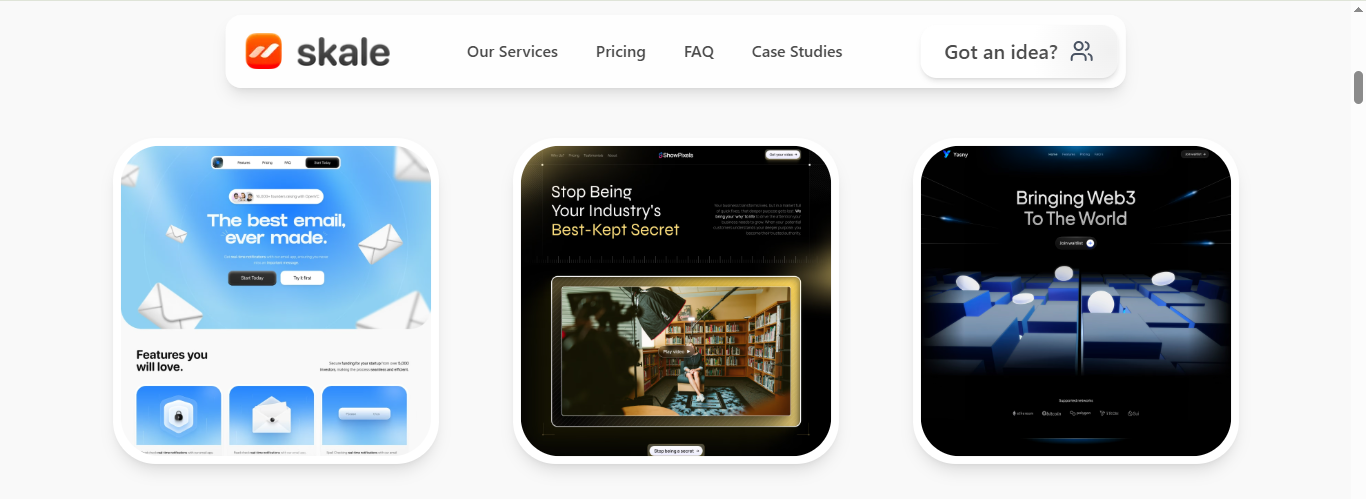Image resolution: width=1366 pixels, height=499 pixels.
Task: Go to the Pricing section
Action: point(621,52)
